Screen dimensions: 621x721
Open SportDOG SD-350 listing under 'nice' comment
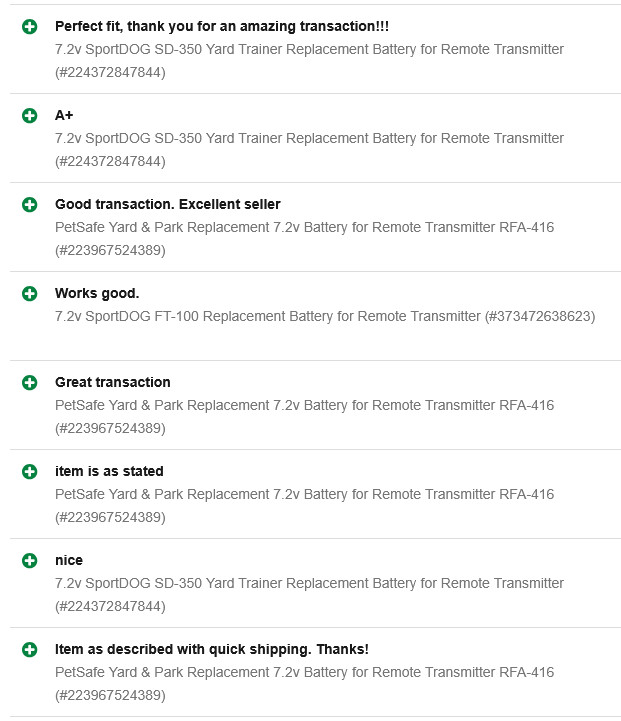(309, 595)
